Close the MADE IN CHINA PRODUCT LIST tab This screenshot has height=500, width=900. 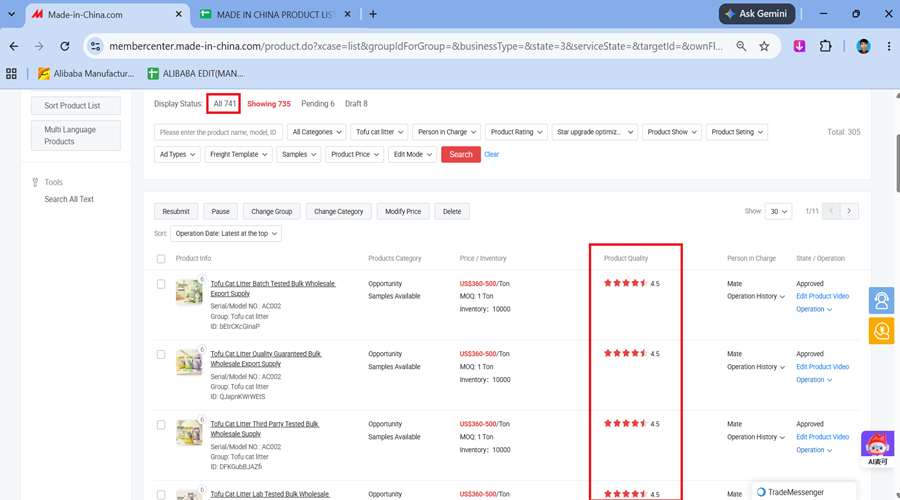pyautogui.click(x=347, y=14)
